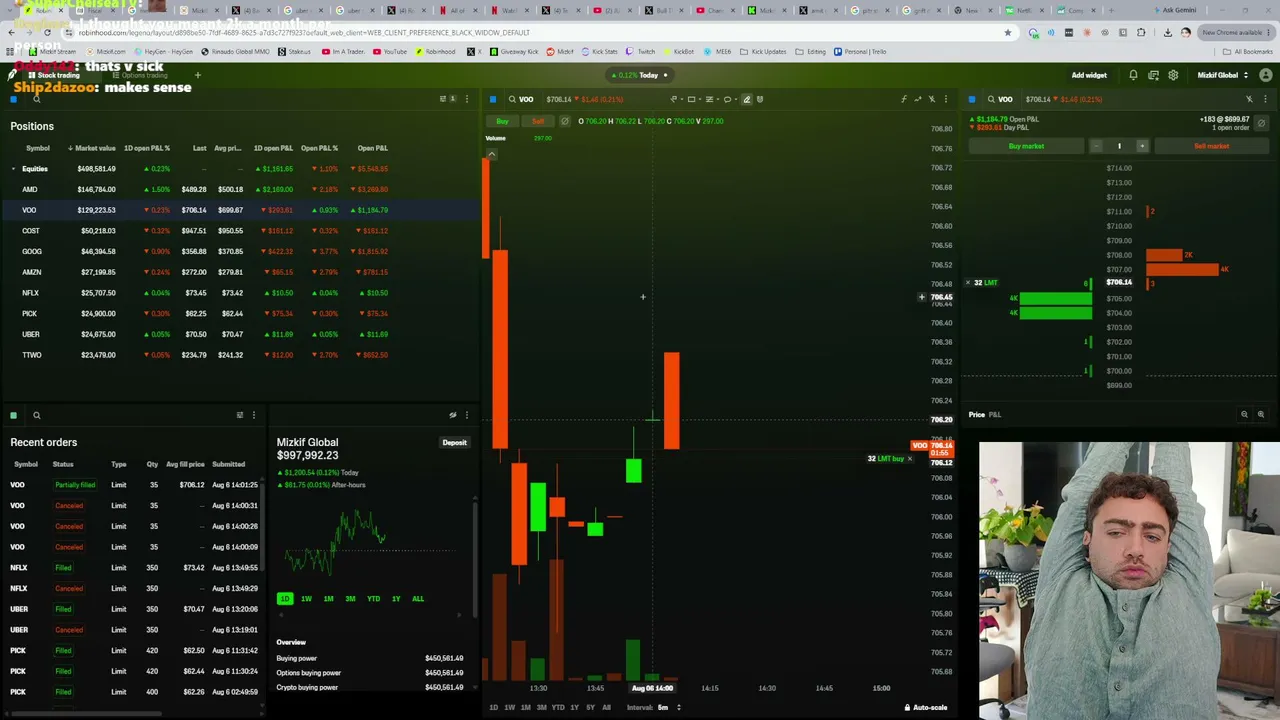Open the annotation bubble tool dropdown
Image resolution: width=1280 pixels, height=720 pixels.
tap(728, 99)
